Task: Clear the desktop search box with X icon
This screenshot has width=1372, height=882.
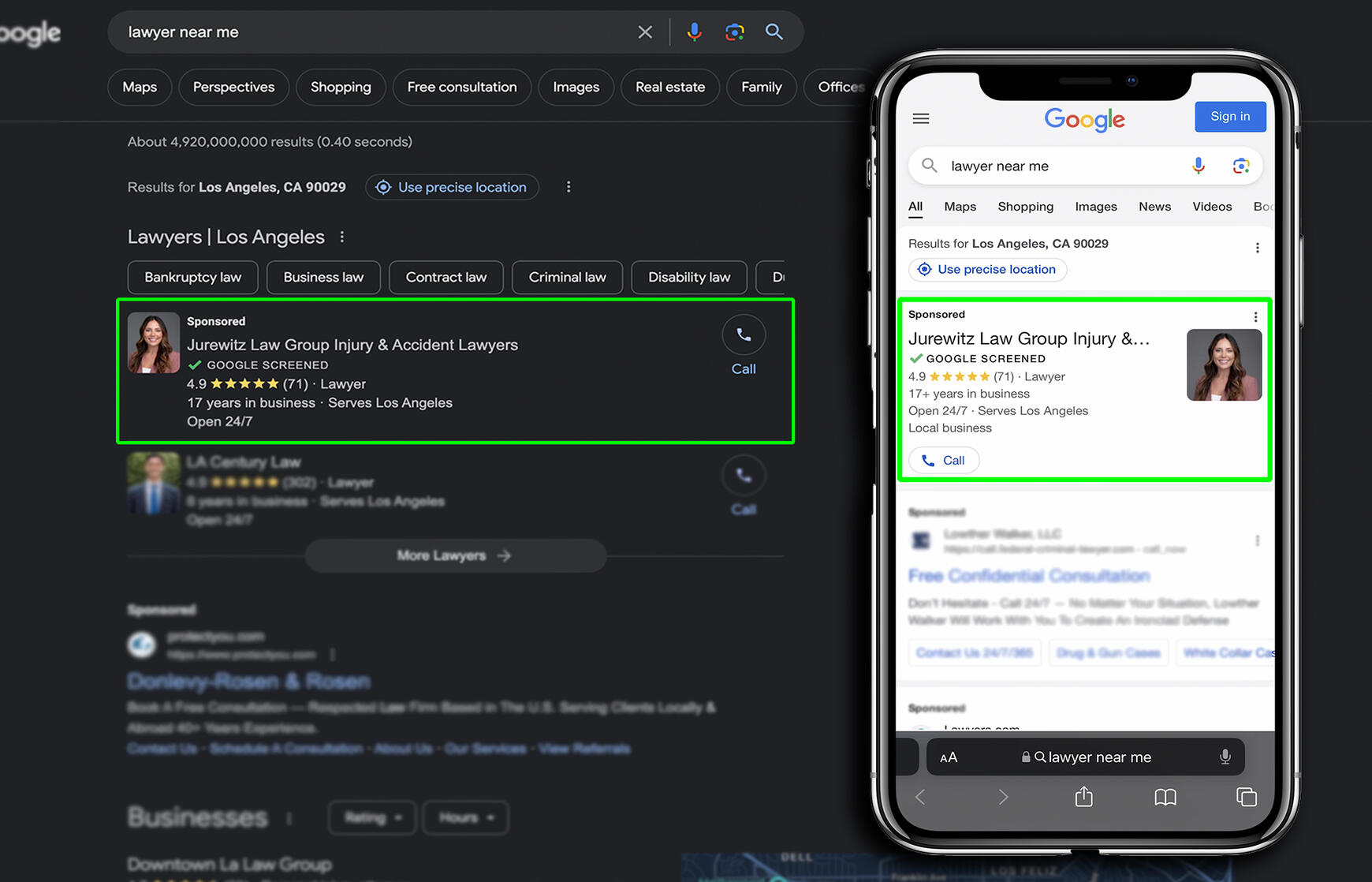Action: (645, 32)
